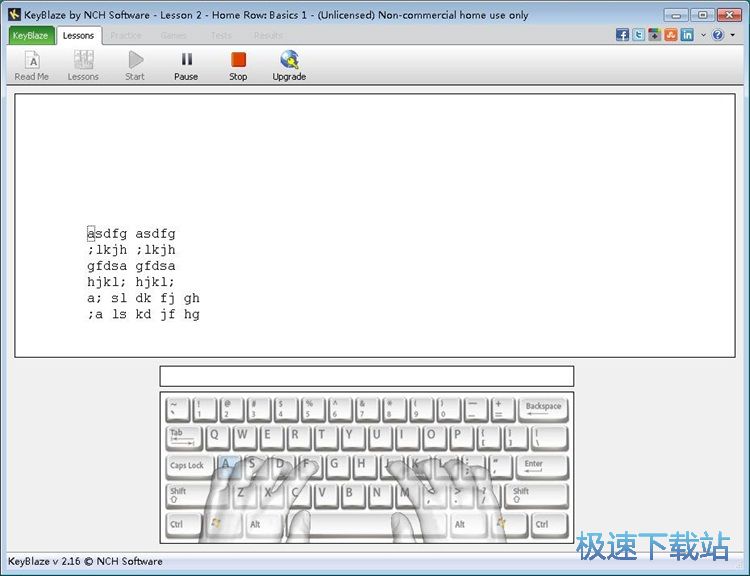Share via the StumbleUpon icon
The height and width of the screenshot is (576, 750).
pos(671,35)
